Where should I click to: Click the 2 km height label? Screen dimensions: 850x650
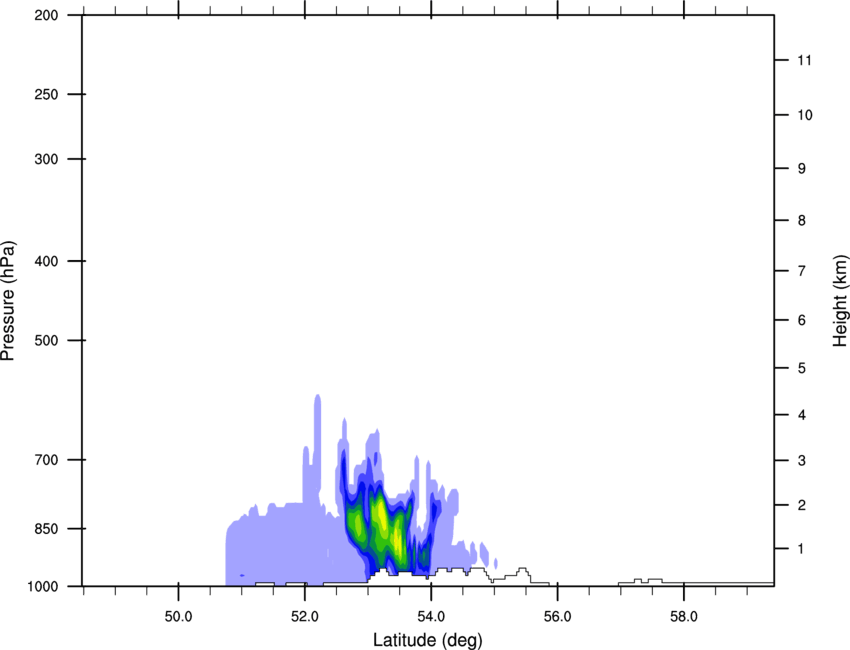[802, 505]
